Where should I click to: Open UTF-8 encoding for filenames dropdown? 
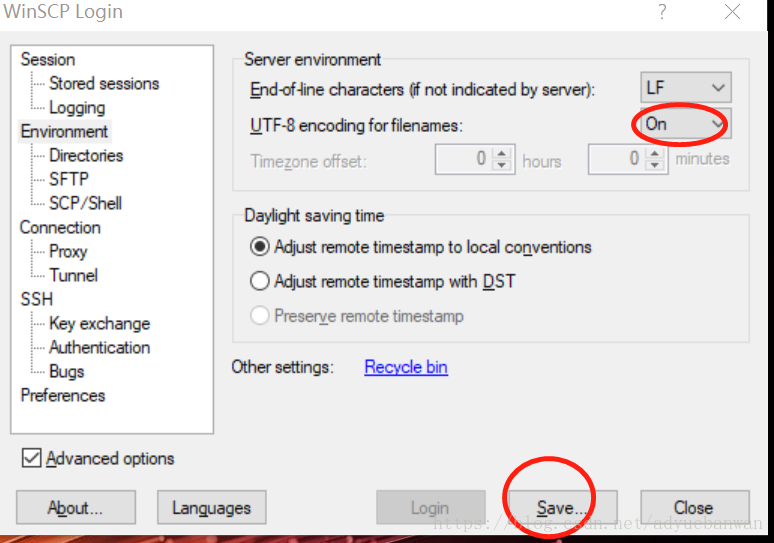[686, 123]
